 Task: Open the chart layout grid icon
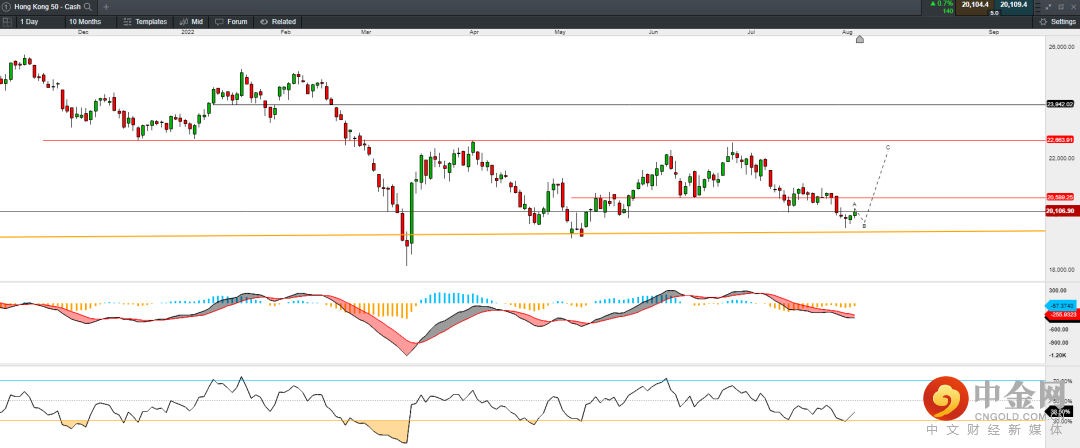point(6,21)
